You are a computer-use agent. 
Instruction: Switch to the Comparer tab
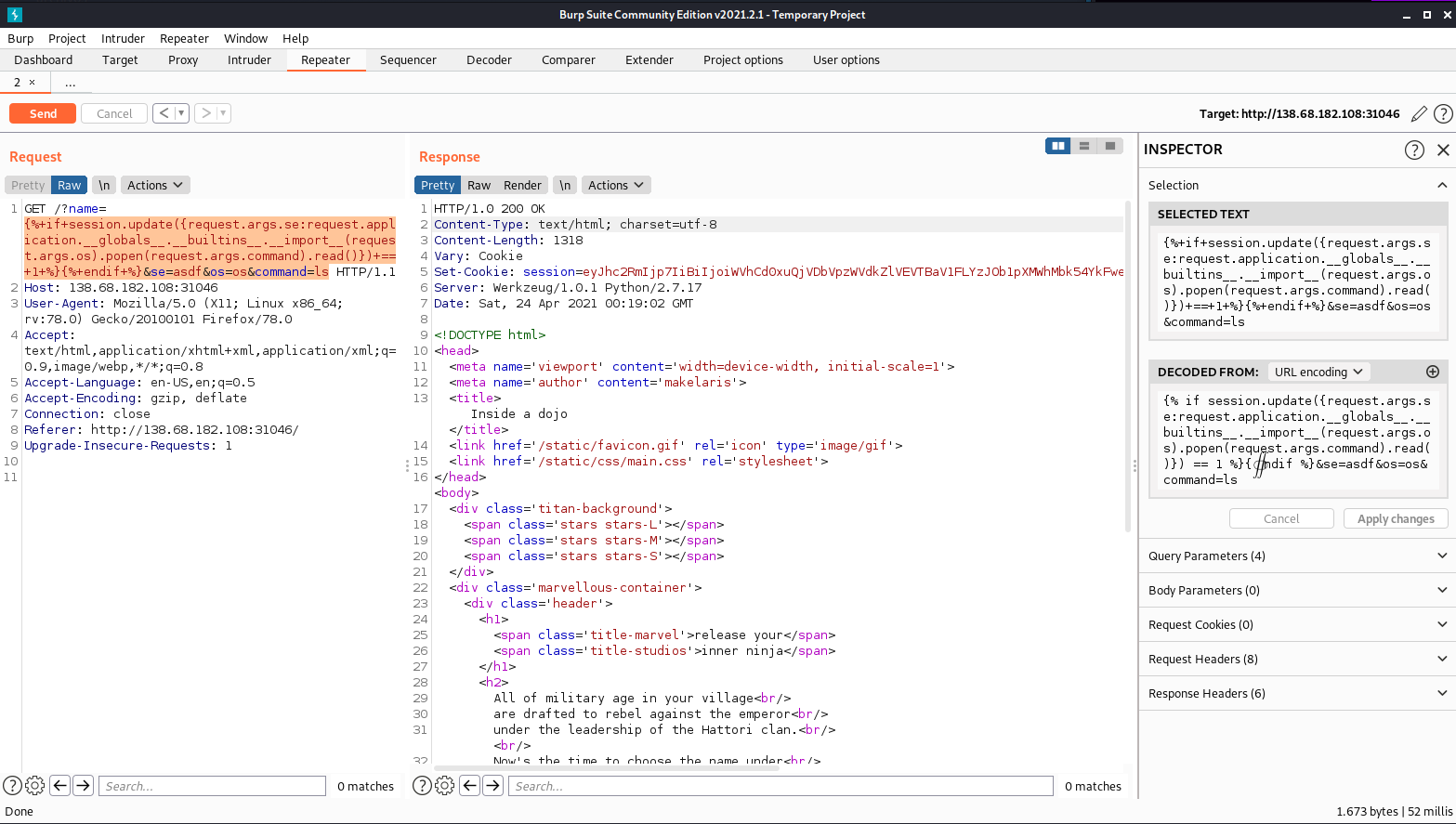coord(569,59)
